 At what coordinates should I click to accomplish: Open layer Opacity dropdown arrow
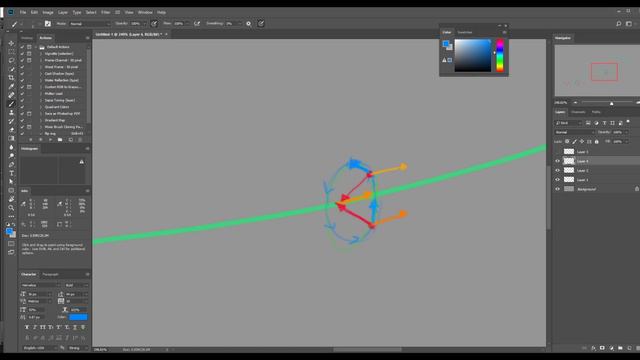(x=627, y=132)
